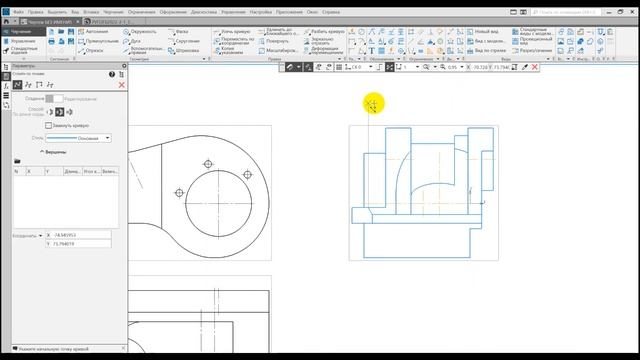This screenshot has height=360, width=640.
Task: Open the Стиль line style dropdown
Action: (78, 138)
